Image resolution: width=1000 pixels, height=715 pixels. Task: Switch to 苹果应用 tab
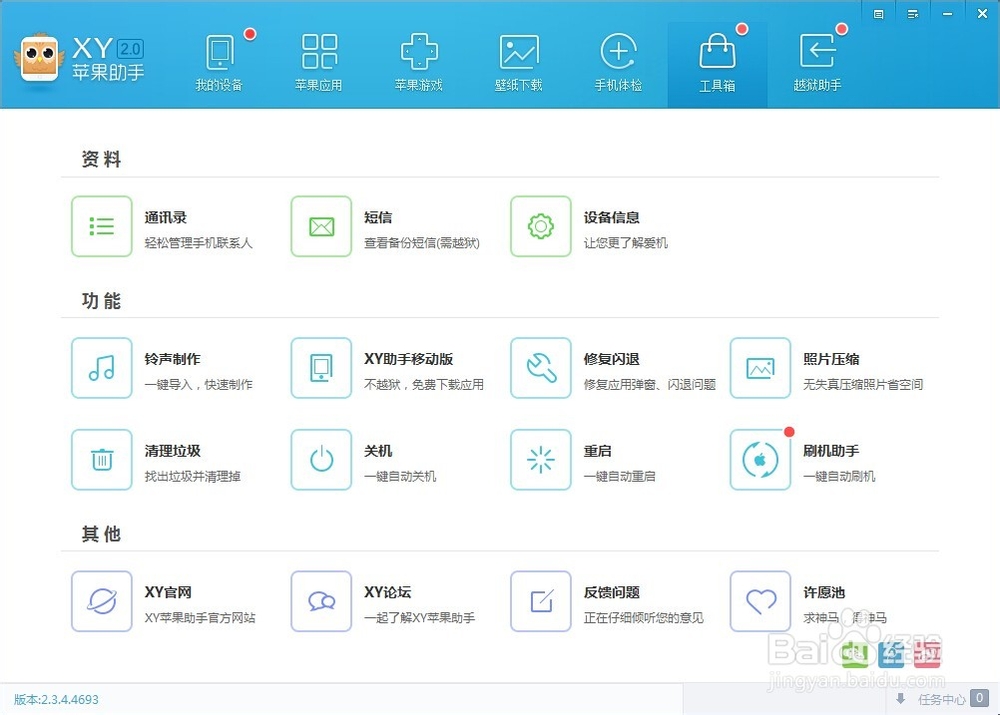319,63
